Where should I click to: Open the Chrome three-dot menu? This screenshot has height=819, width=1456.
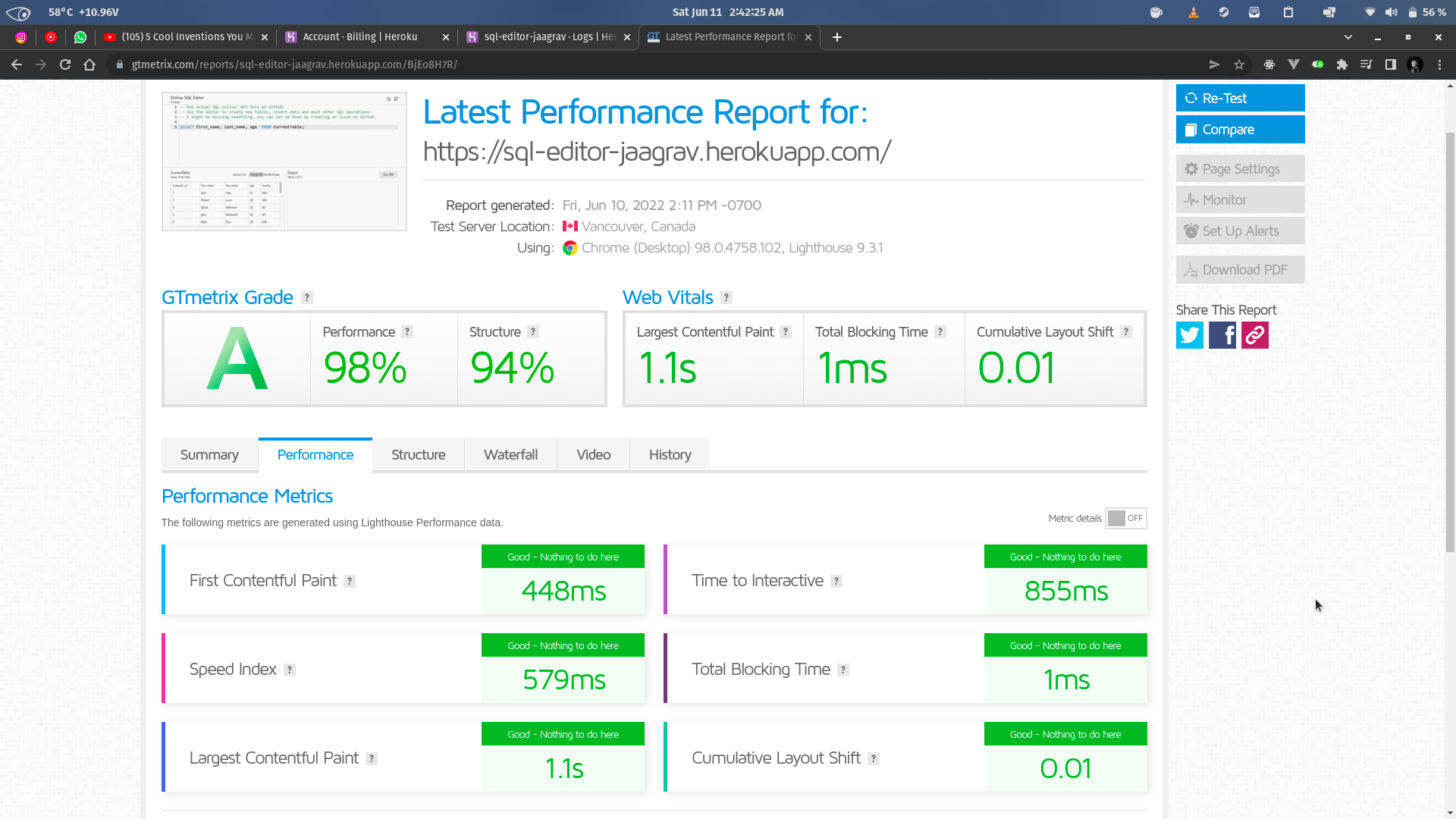[1440, 64]
